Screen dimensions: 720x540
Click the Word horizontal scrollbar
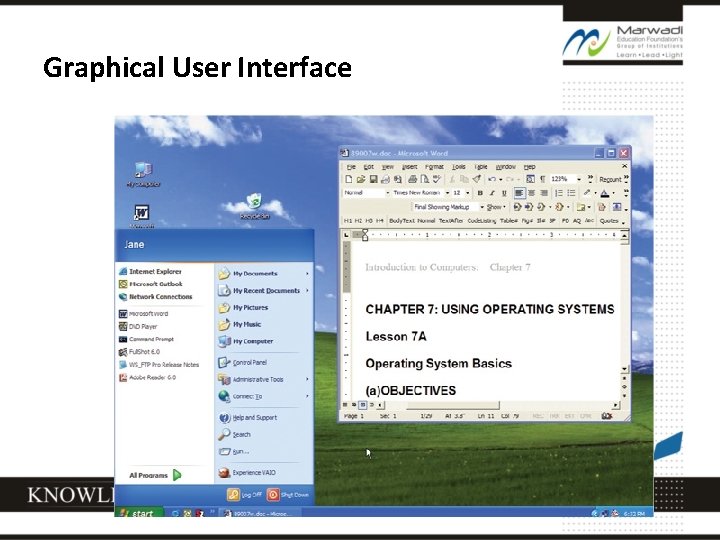click(x=453, y=405)
